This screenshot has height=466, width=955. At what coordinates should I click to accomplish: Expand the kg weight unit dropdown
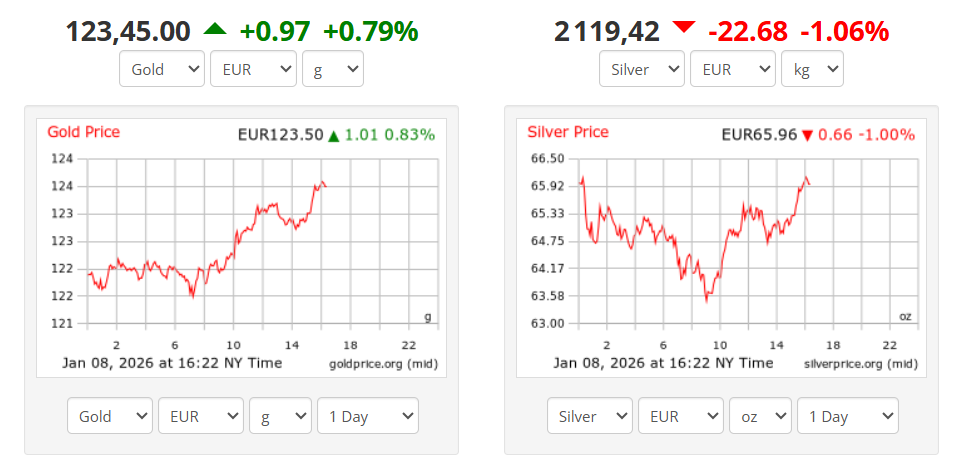pos(812,69)
